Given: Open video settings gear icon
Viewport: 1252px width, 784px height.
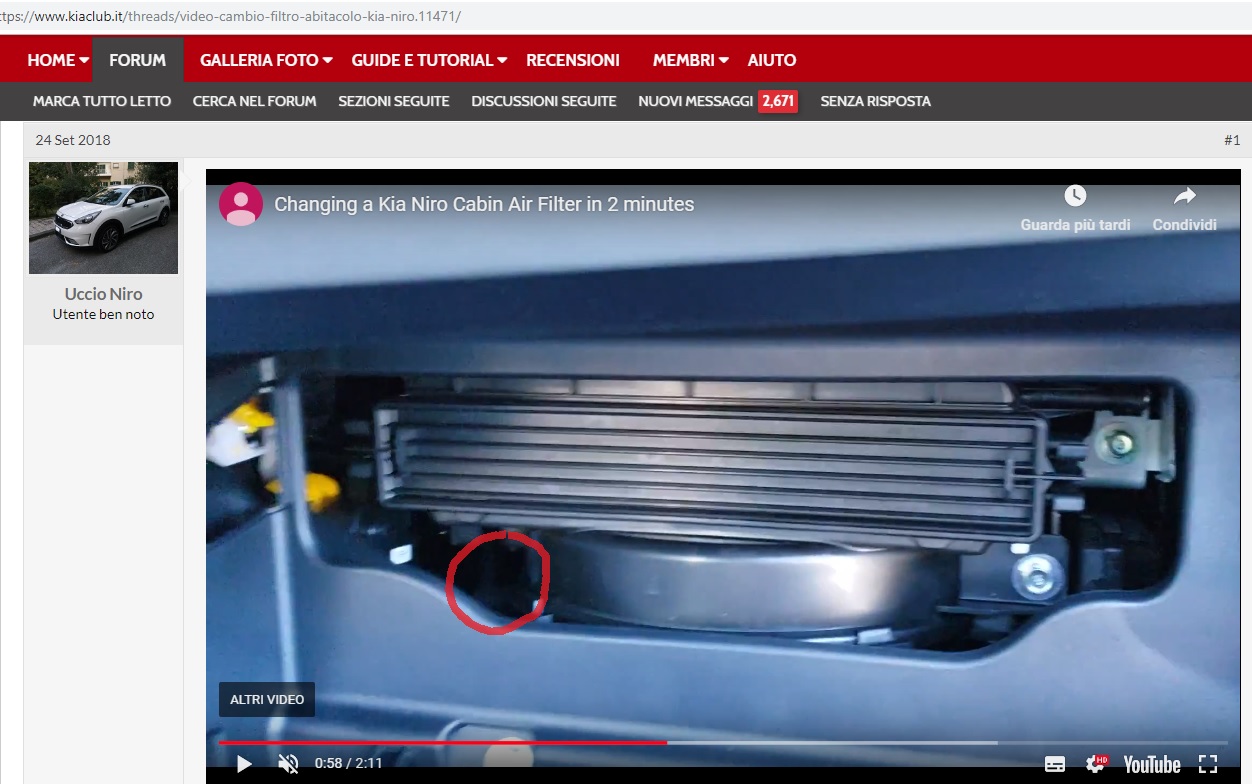Looking at the screenshot, I should coord(1097,764).
